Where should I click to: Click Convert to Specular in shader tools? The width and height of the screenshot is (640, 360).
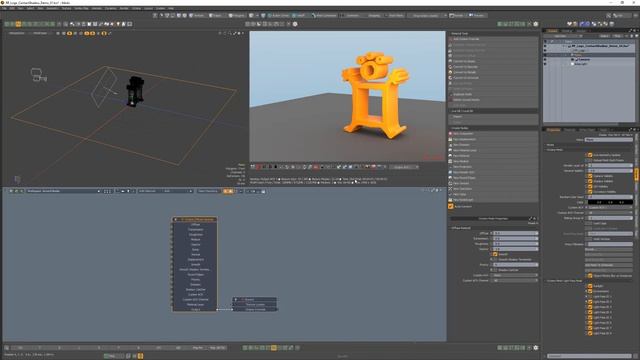[493, 67]
